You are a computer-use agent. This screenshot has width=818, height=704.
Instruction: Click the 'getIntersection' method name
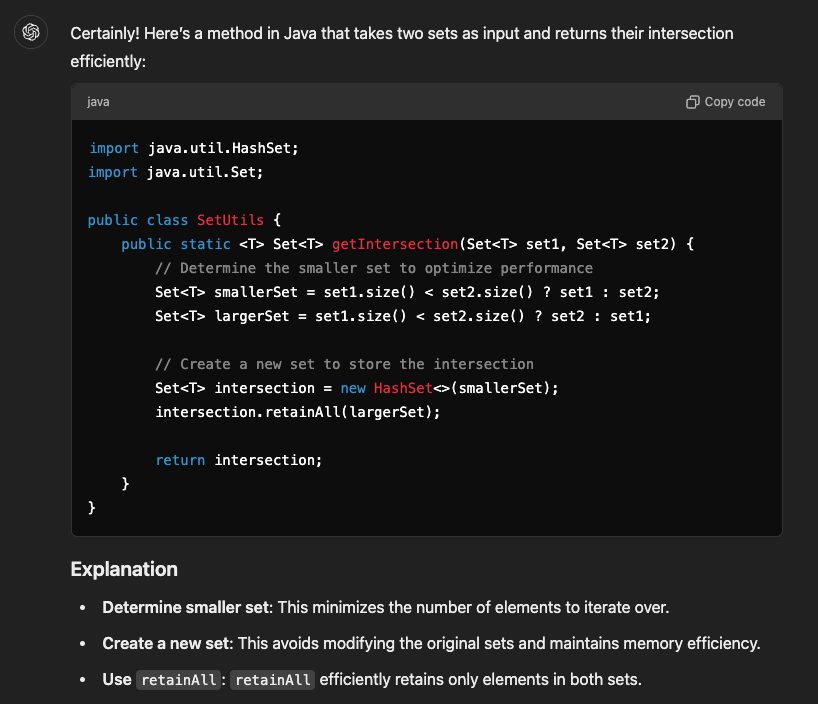click(x=395, y=244)
